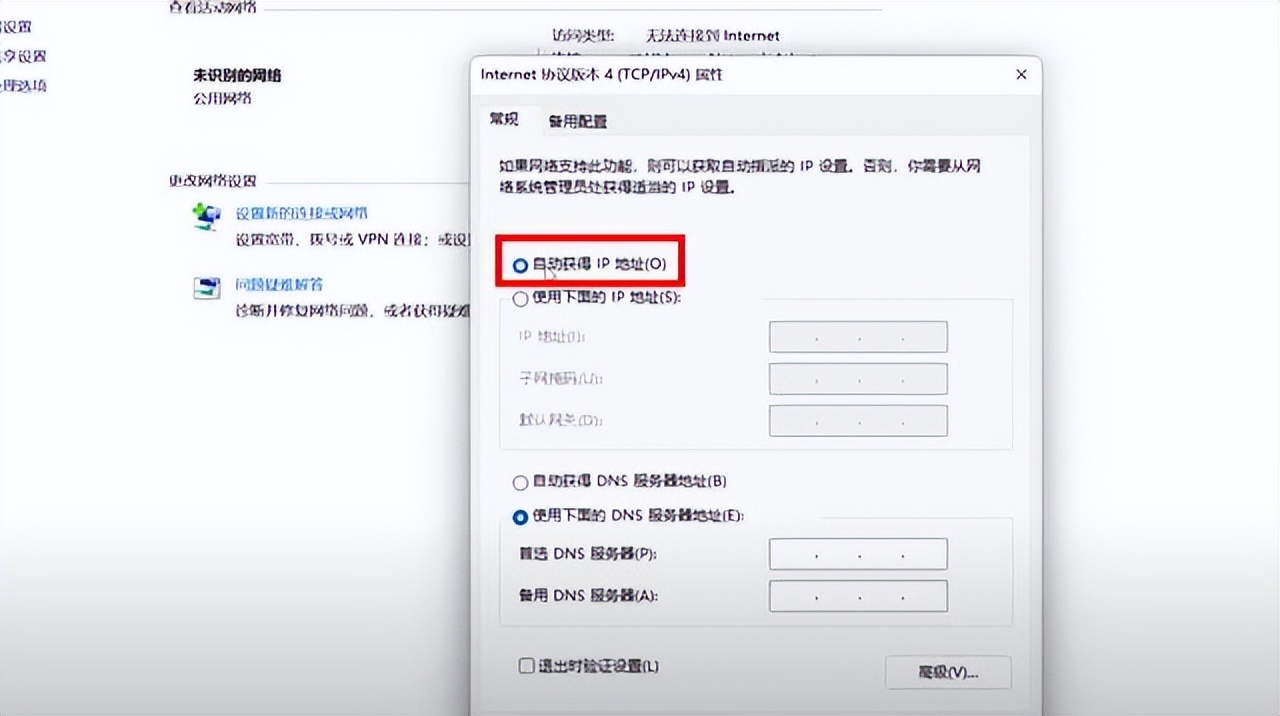Click the 更改网络设置 section heading
The image size is (1280, 716).
[212, 181]
